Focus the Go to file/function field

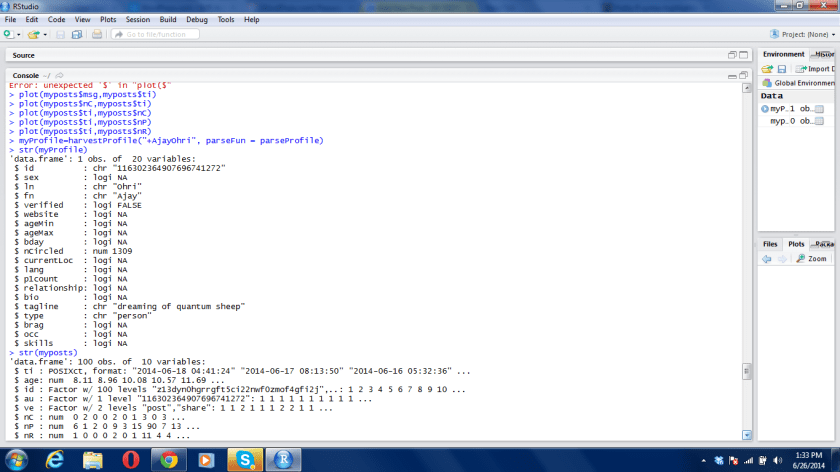(x=155, y=34)
